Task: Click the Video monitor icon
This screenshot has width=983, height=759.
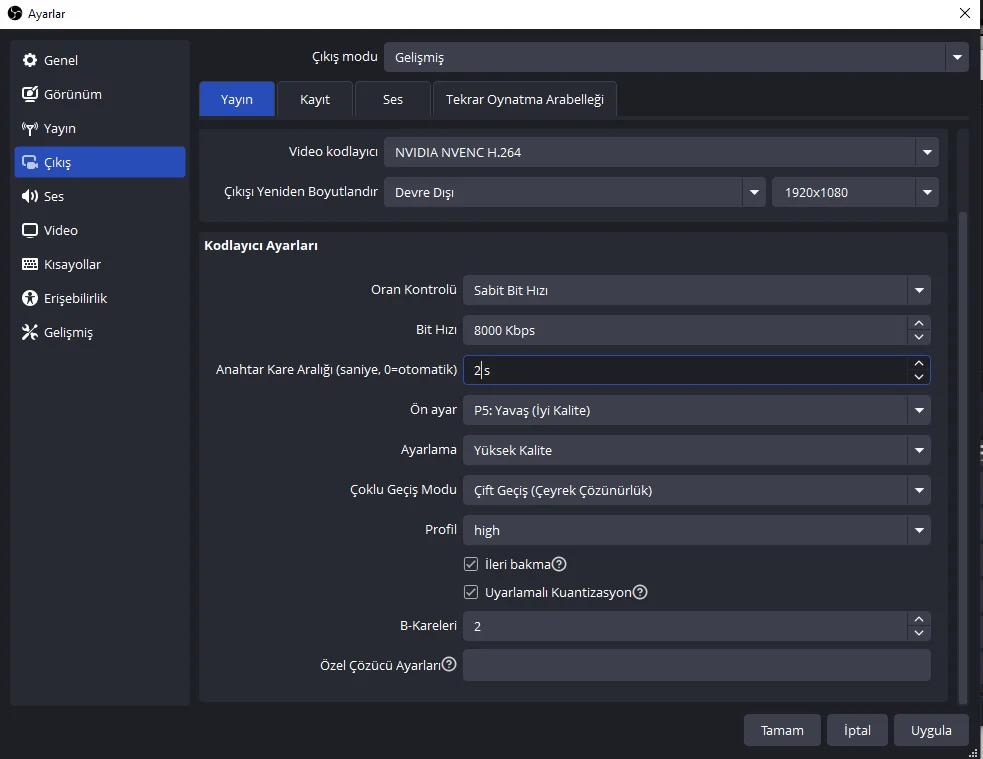Action: tap(29, 230)
